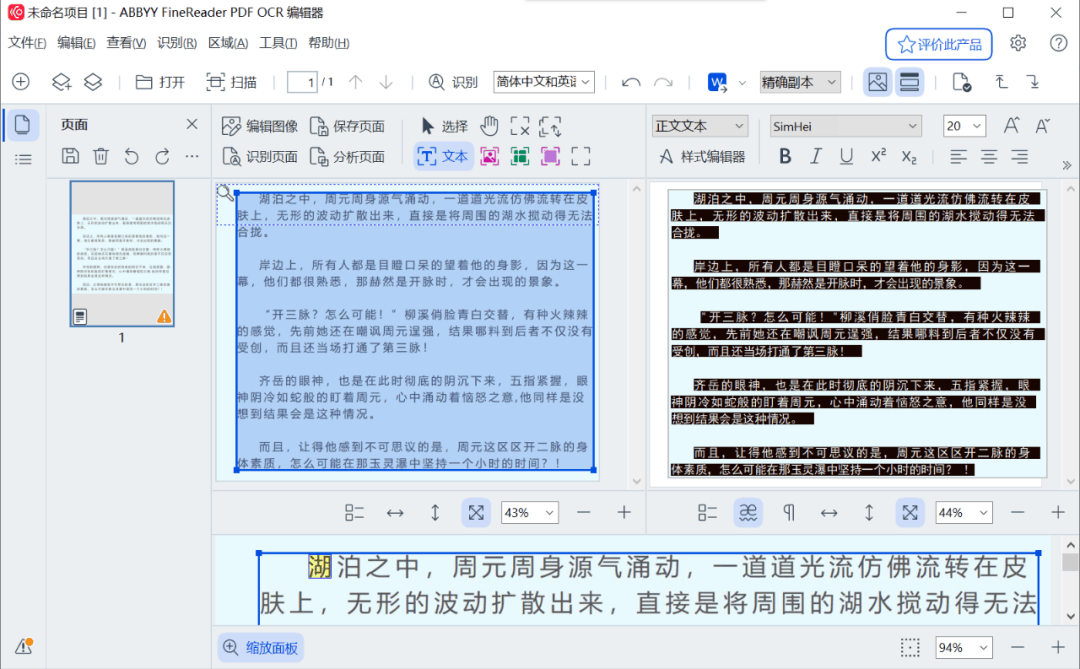Open the 区域(A) menu

pos(228,43)
